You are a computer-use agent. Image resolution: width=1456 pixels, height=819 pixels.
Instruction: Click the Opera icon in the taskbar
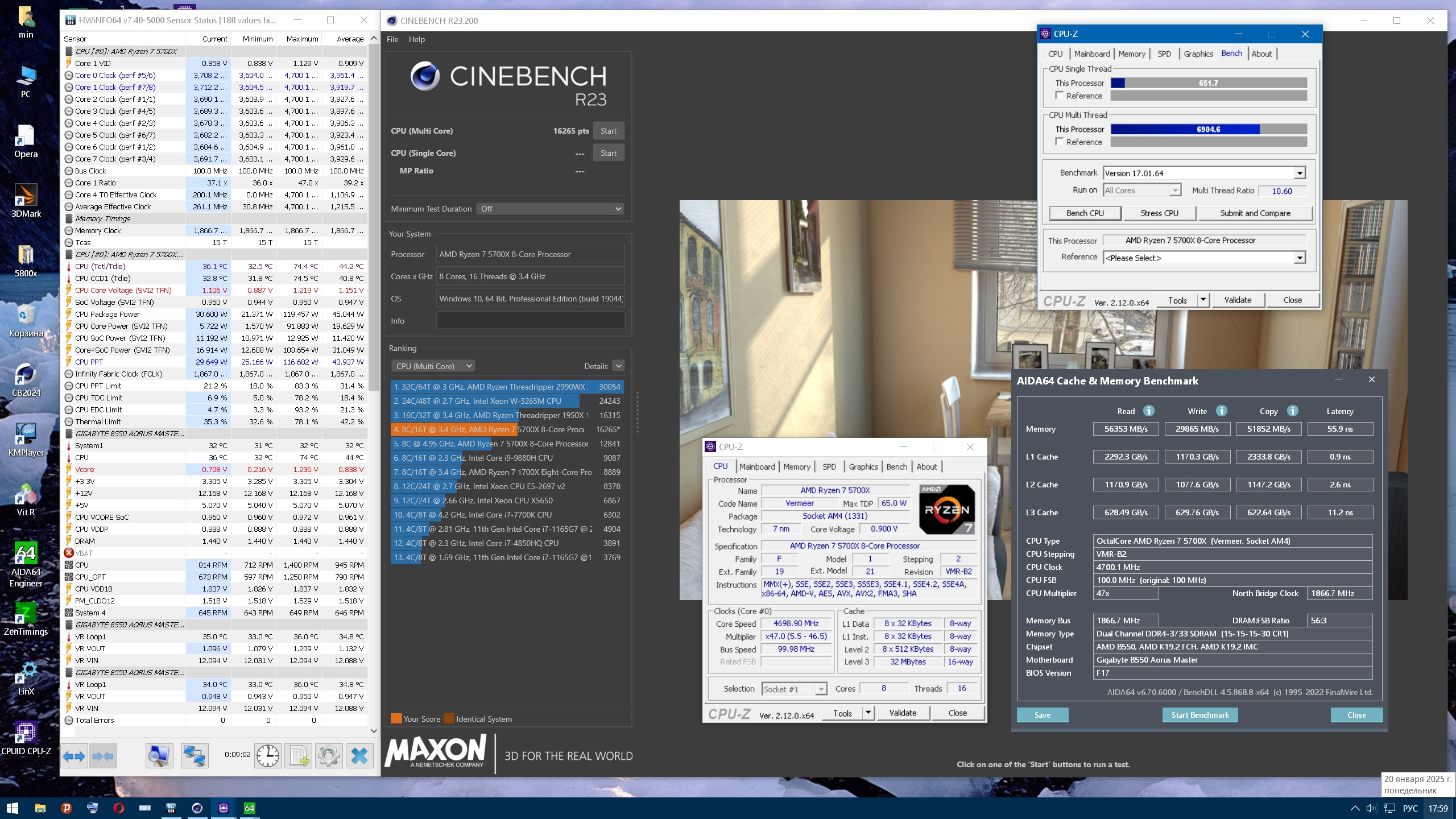coord(118,808)
